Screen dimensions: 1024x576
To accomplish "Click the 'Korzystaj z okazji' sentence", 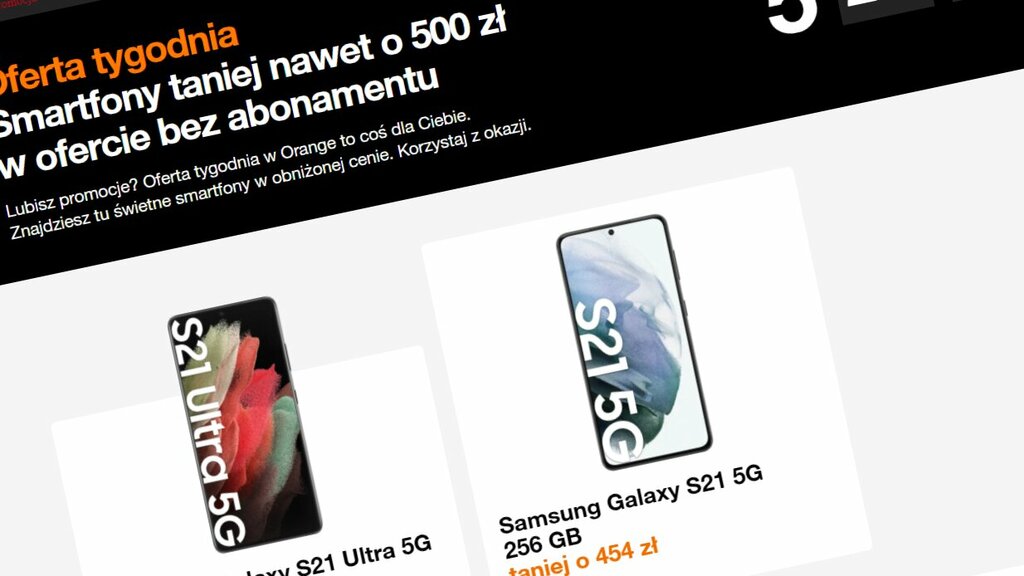I will point(464,138).
